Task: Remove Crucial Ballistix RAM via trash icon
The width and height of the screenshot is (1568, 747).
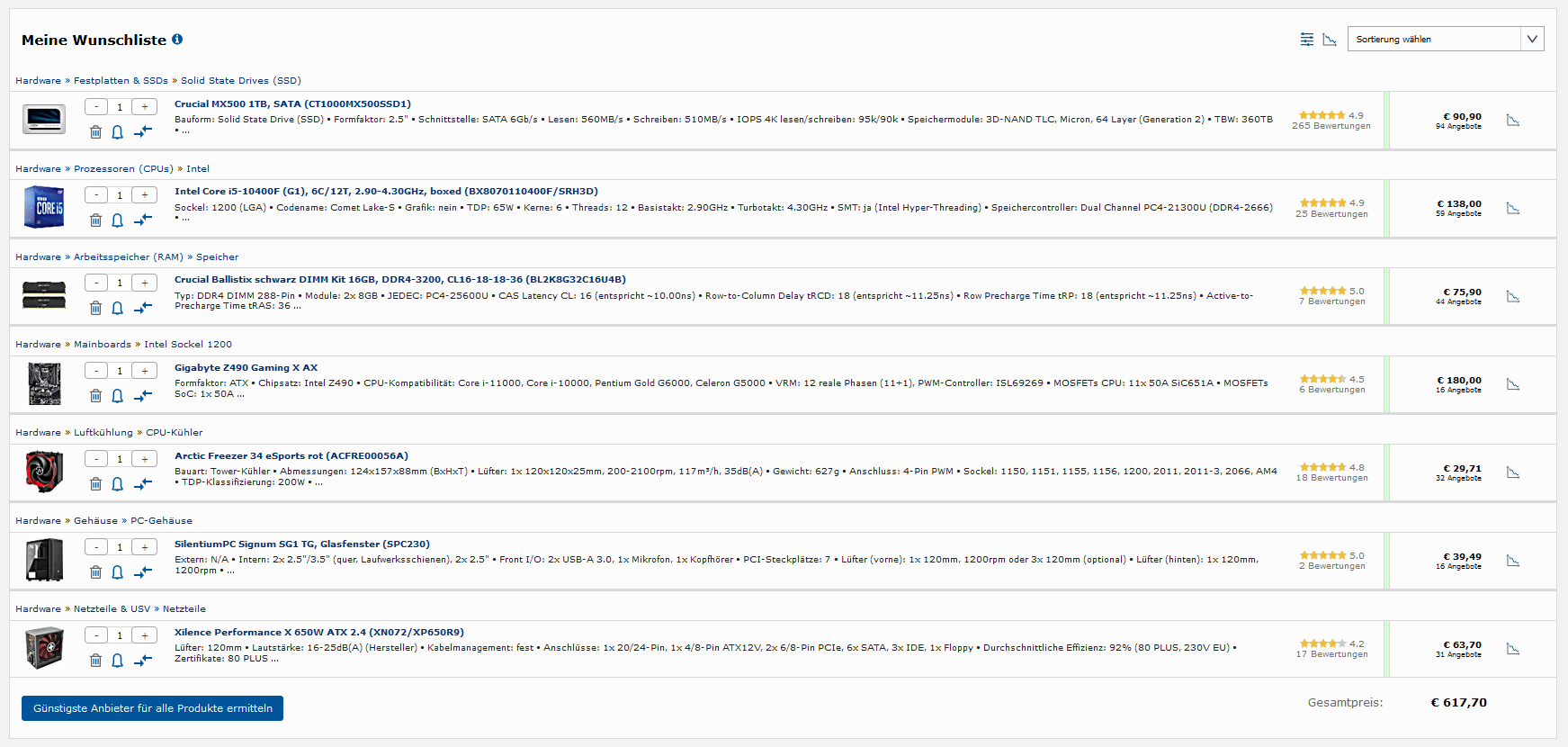Action: coord(95,308)
